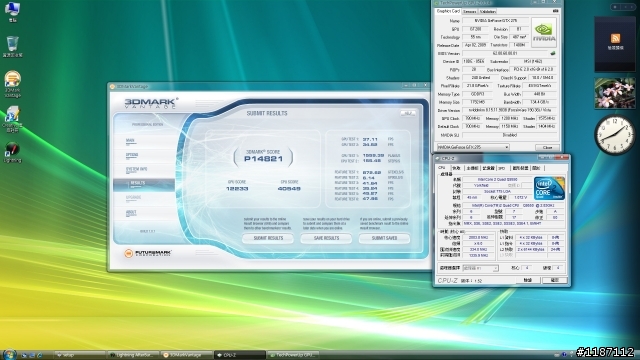Switch to 3DMarkVantage taskbar button

(186, 355)
